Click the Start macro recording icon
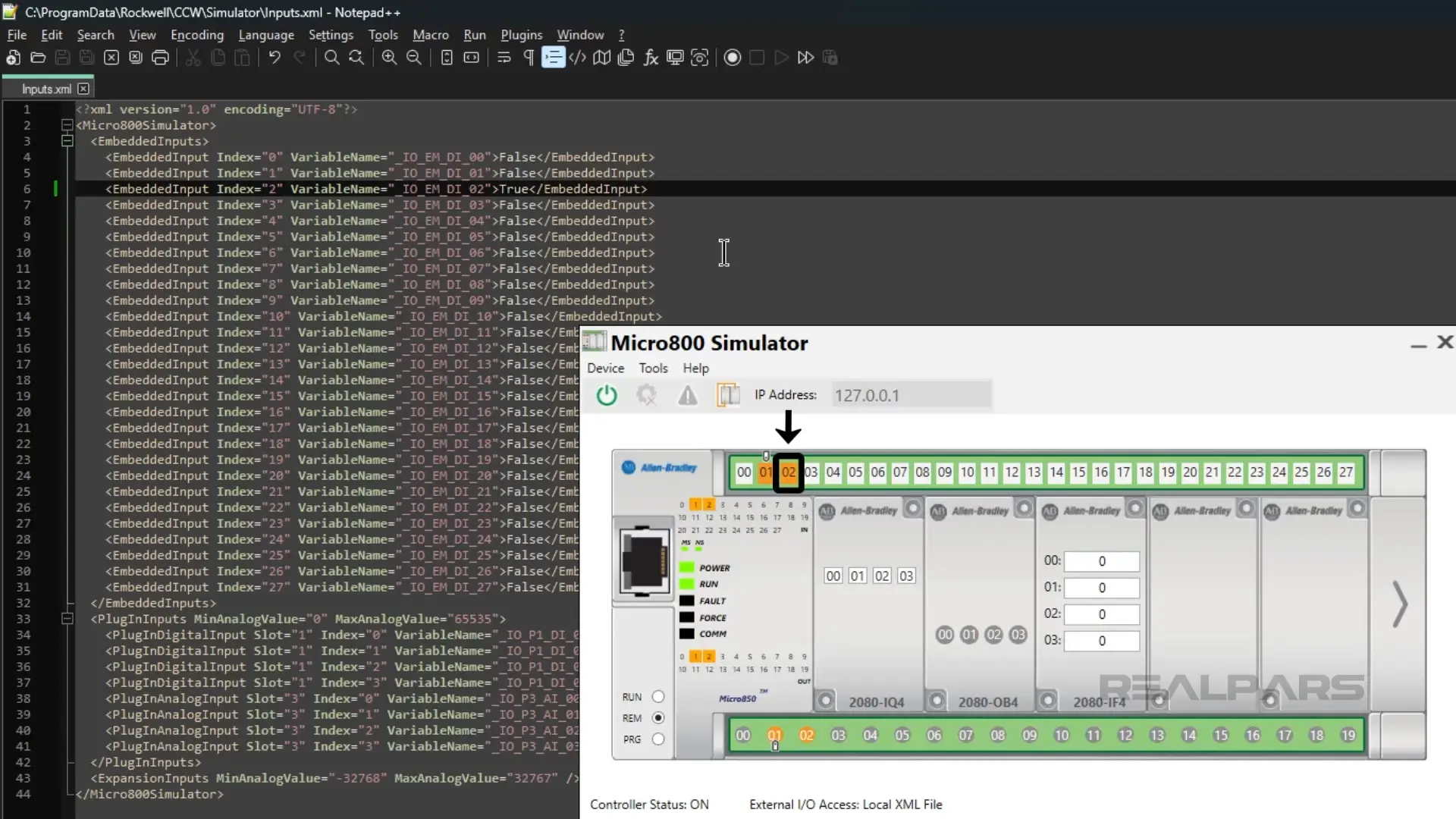The image size is (1456, 819). pyautogui.click(x=732, y=58)
